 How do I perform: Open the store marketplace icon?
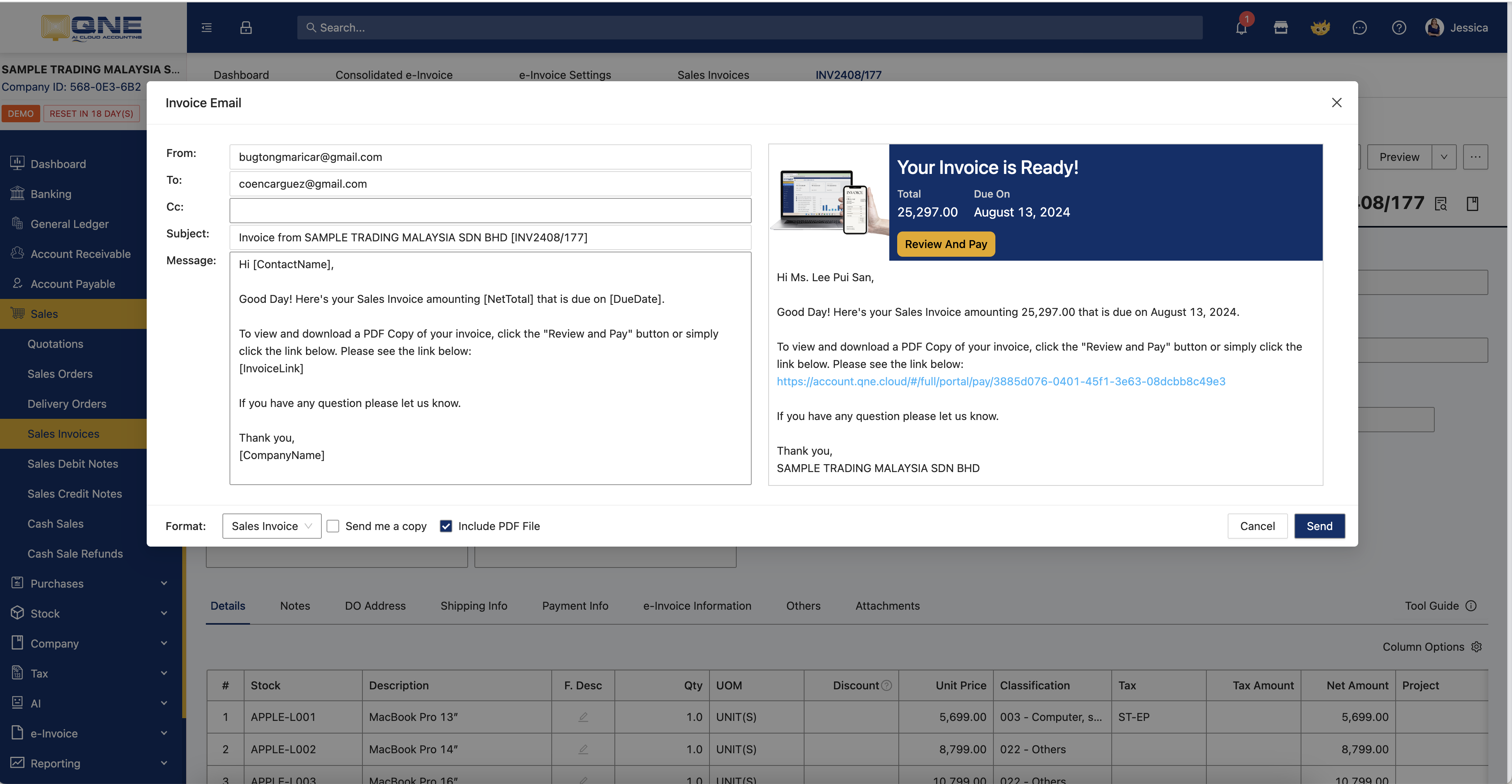click(x=1280, y=28)
